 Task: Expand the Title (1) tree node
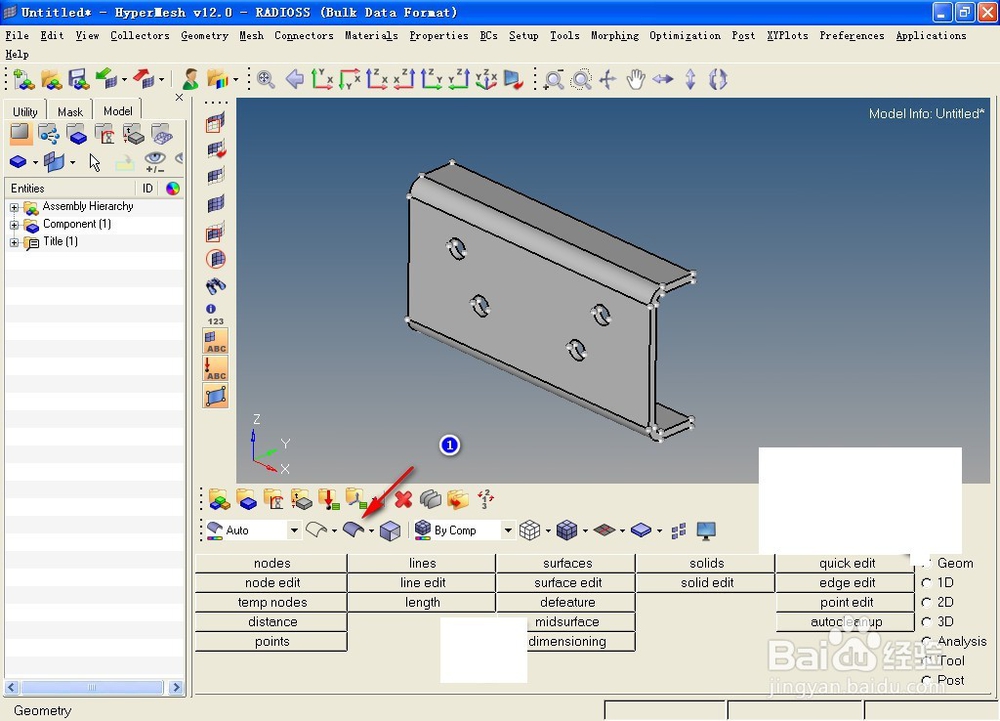tap(14, 242)
